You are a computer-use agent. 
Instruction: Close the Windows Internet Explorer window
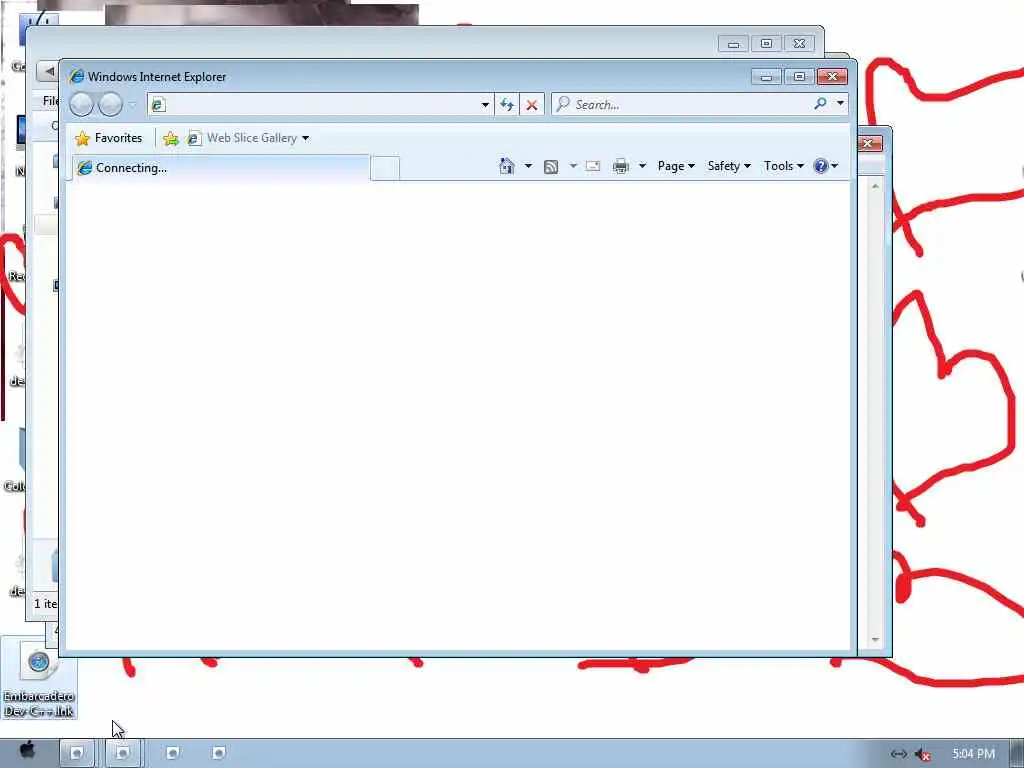pos(832,77)
